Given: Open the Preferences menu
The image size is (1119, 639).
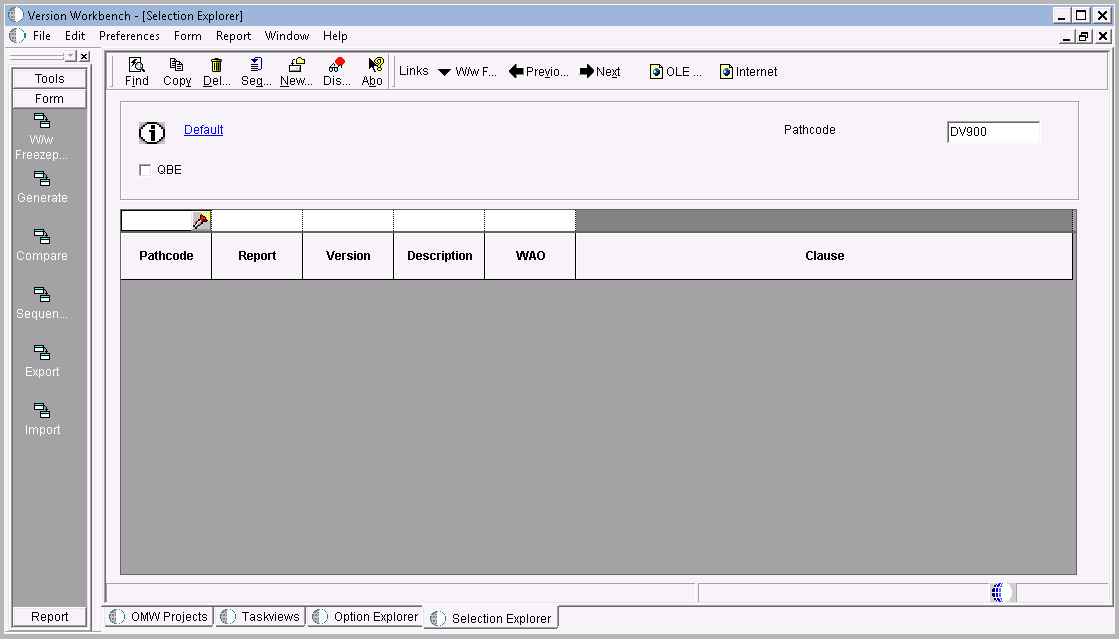Looking at the screenshot, I should [x=129, y=36].
